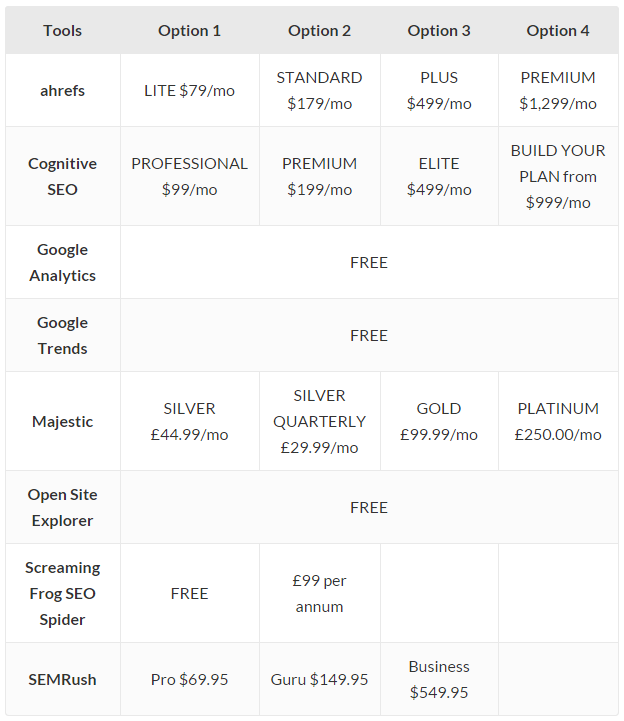Select the Option 1 column header

coord(189,31)
